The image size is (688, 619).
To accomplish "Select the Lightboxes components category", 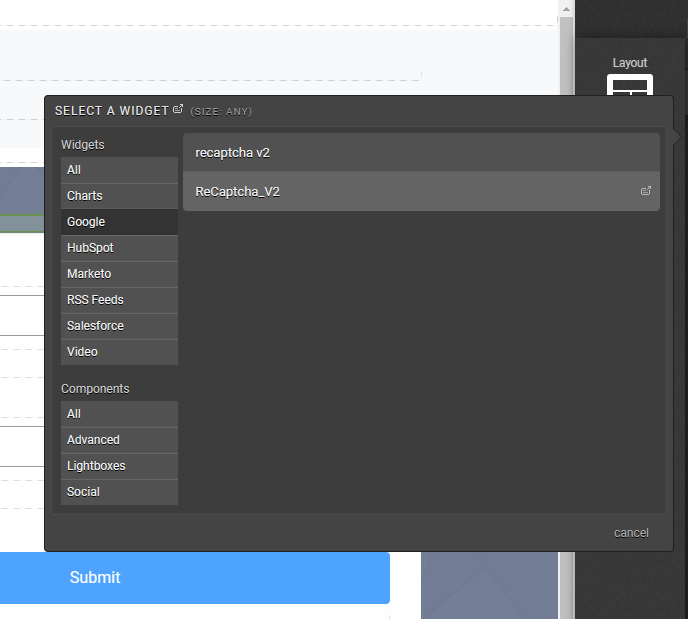I will point(119,465).
